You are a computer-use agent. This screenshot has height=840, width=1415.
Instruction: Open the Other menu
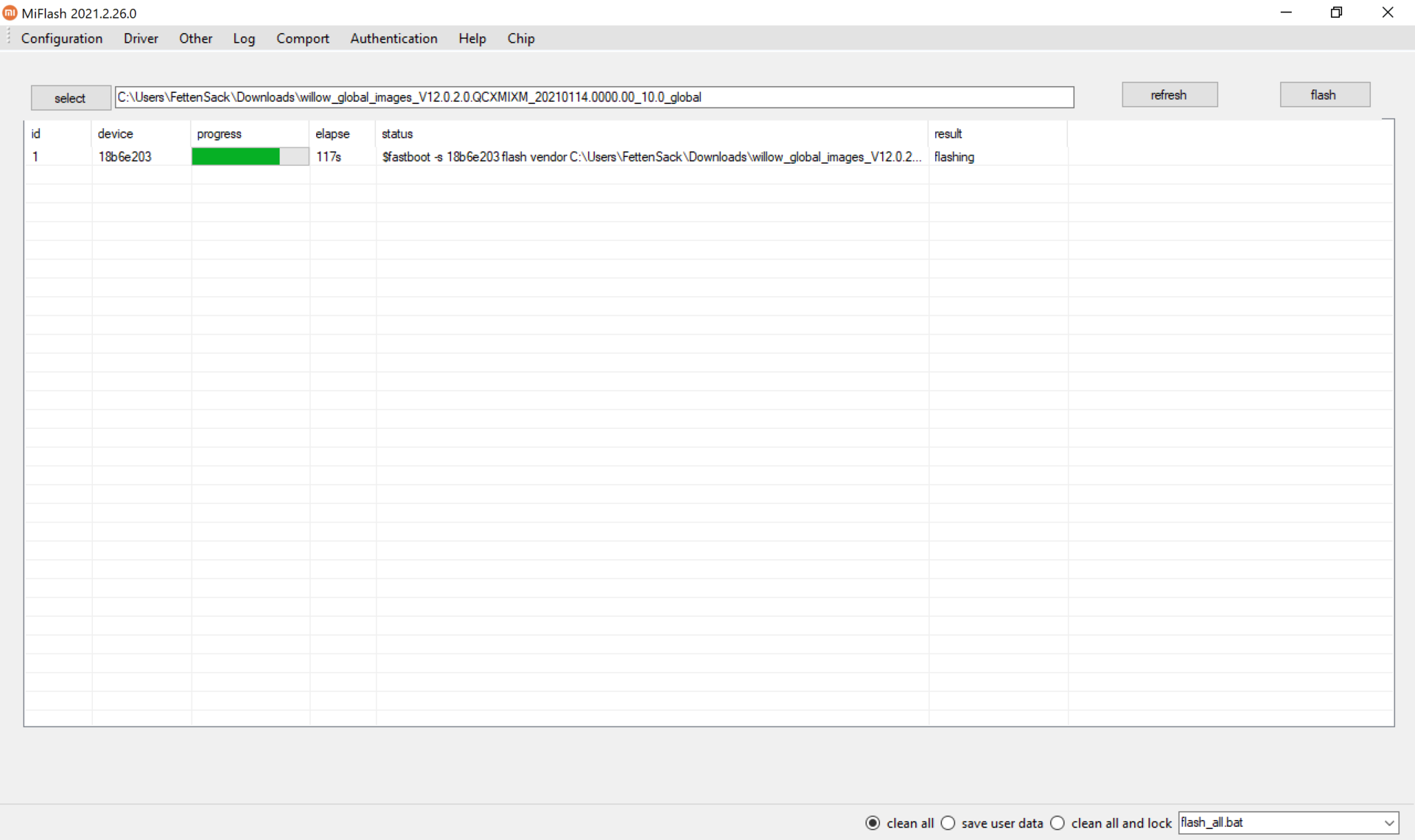point(195,38)
